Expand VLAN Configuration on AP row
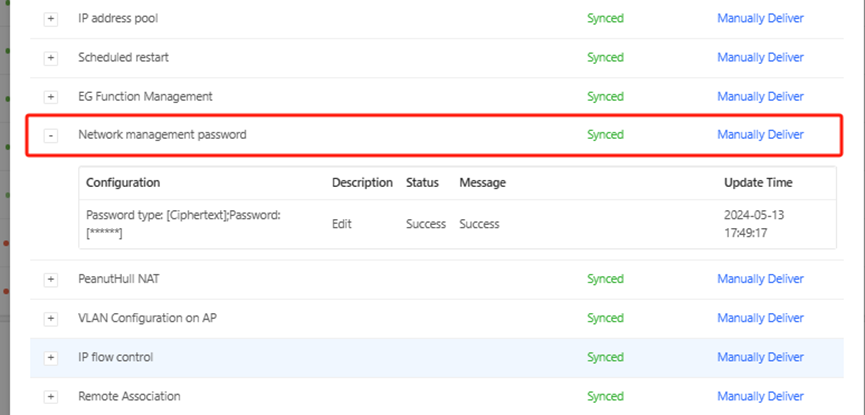Viewport: 865px width, 415px height. click(x=51, y=319)
